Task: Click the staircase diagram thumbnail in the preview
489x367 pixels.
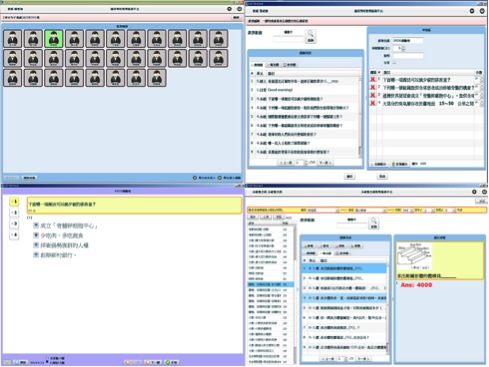Action: click(414, 256)
